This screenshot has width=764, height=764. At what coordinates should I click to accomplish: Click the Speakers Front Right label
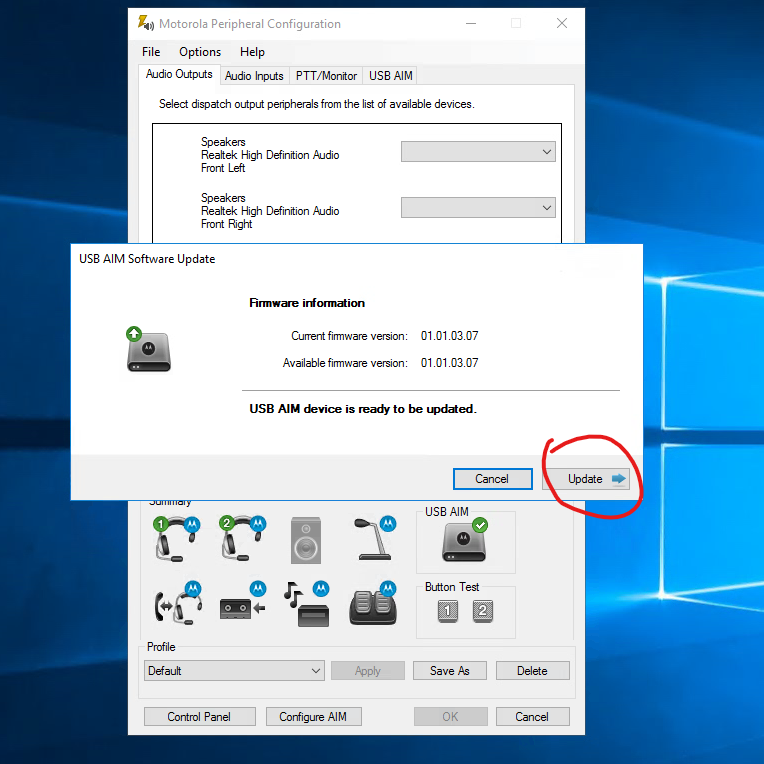click(x=270, y=211)
